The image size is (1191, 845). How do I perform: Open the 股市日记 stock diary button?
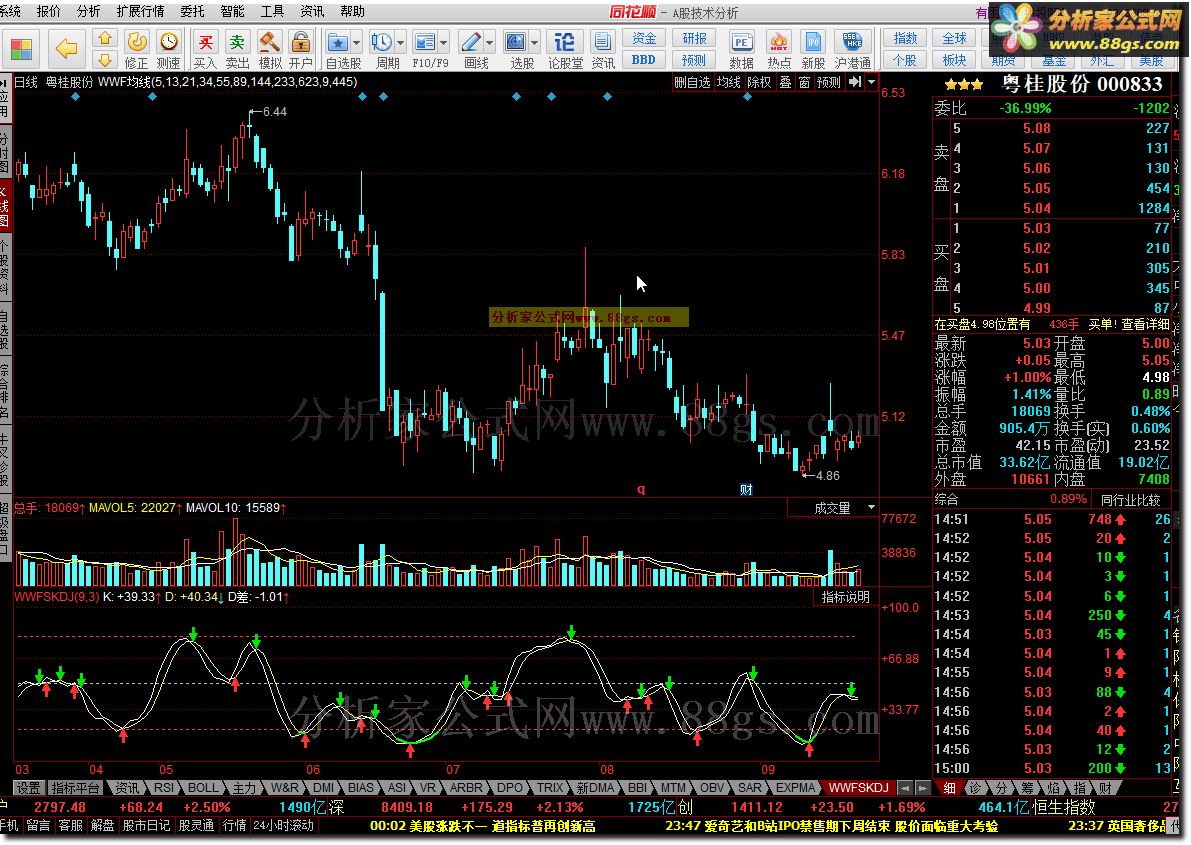pos(146,825)
